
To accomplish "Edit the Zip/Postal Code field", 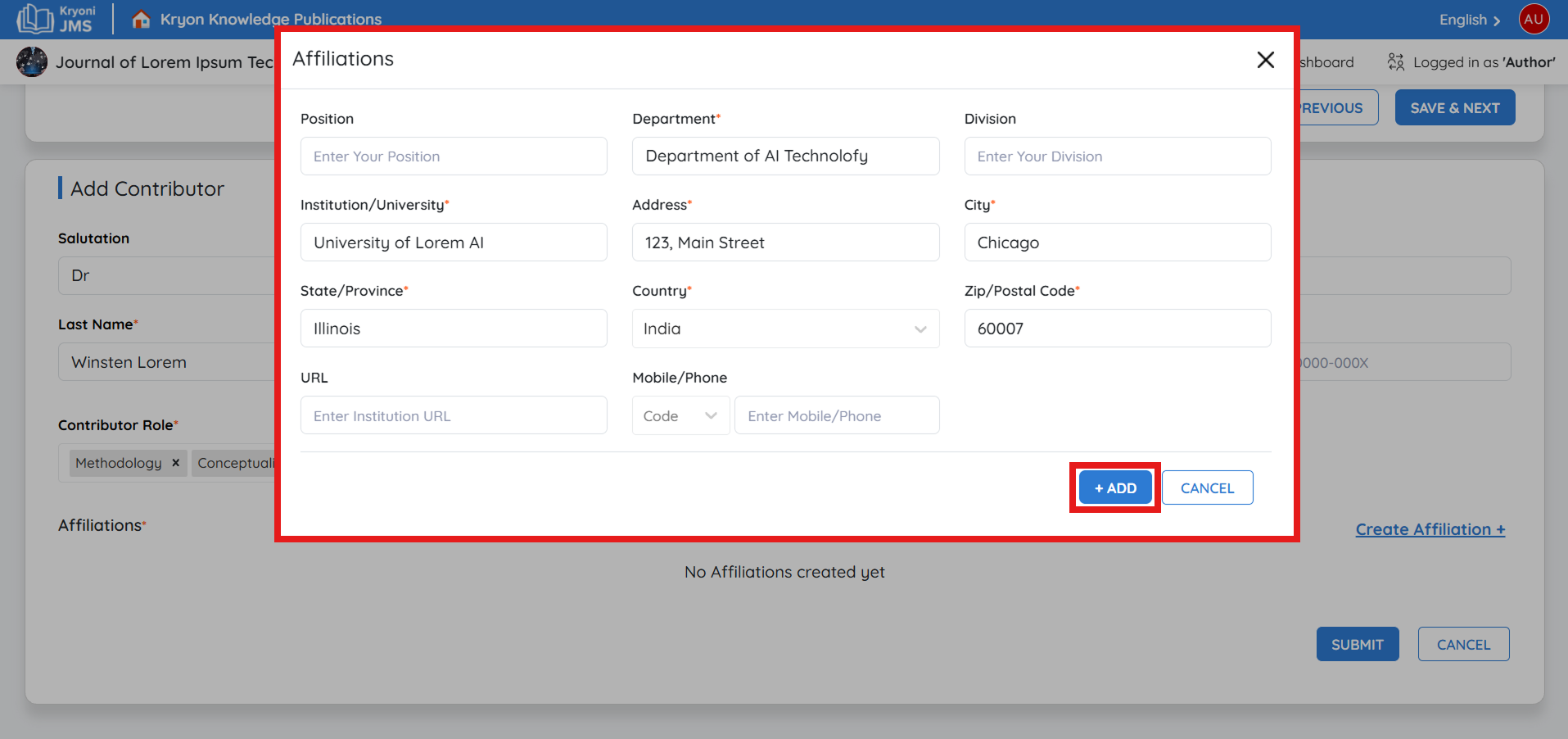I will point(1117,329).
